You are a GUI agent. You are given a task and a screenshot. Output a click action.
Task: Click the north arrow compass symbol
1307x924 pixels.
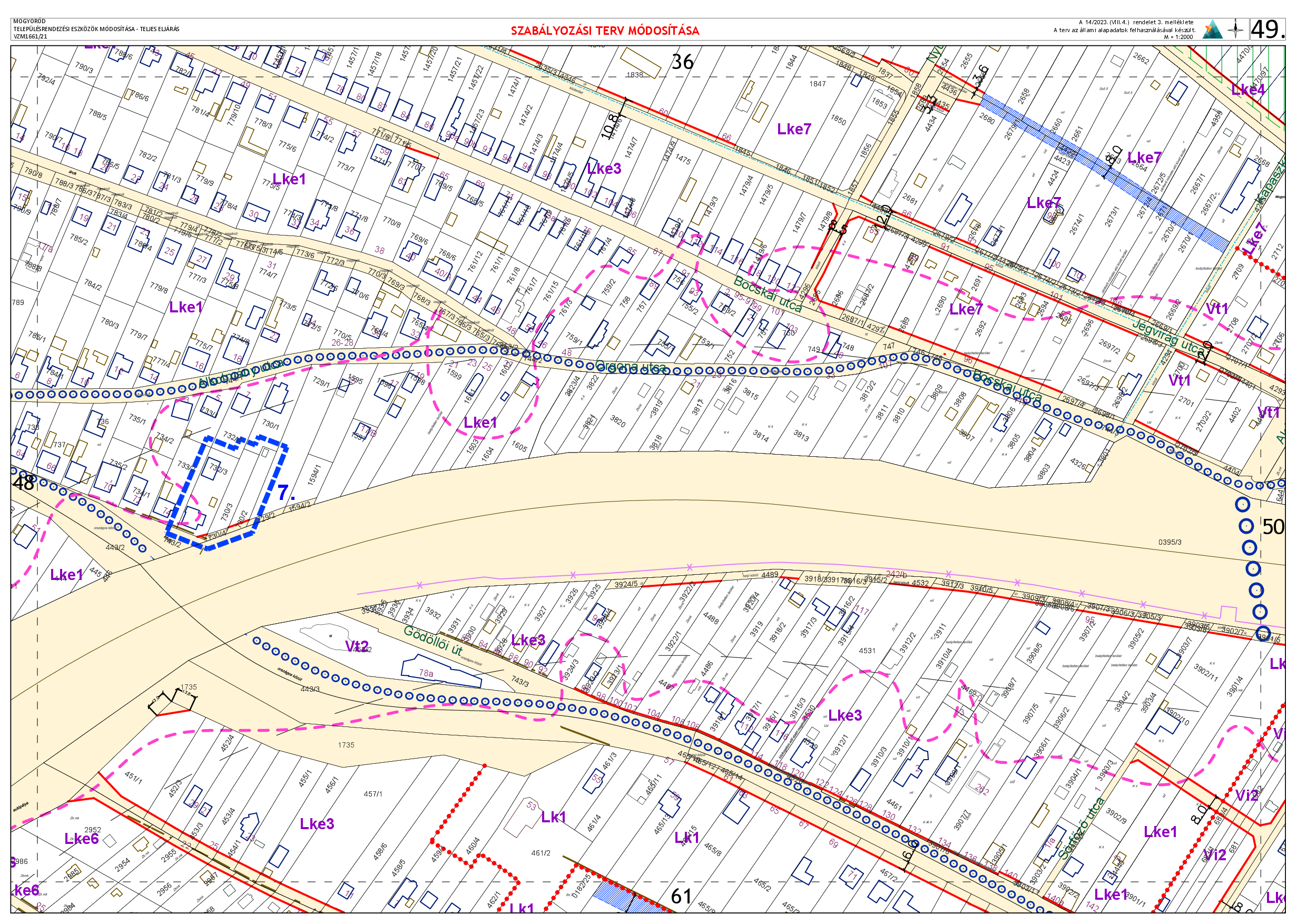tap(1236, 28)
